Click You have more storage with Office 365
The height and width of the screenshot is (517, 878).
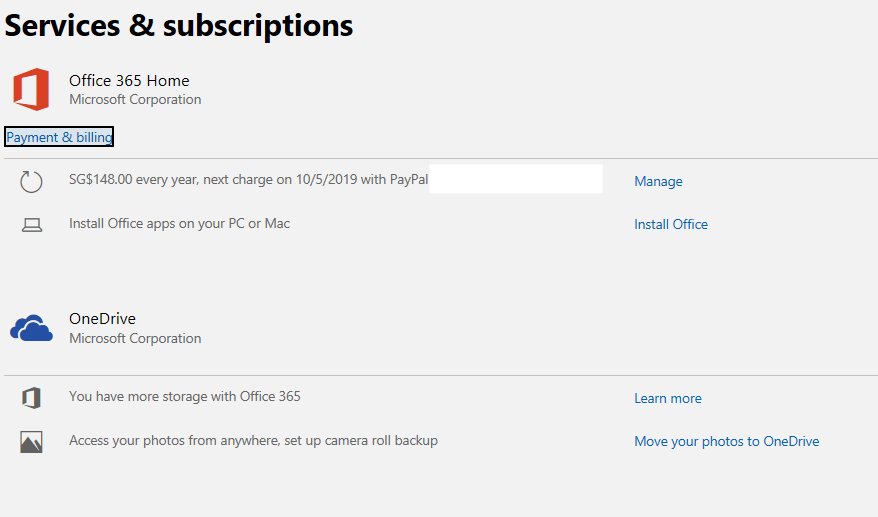click(x=185, y=397)
